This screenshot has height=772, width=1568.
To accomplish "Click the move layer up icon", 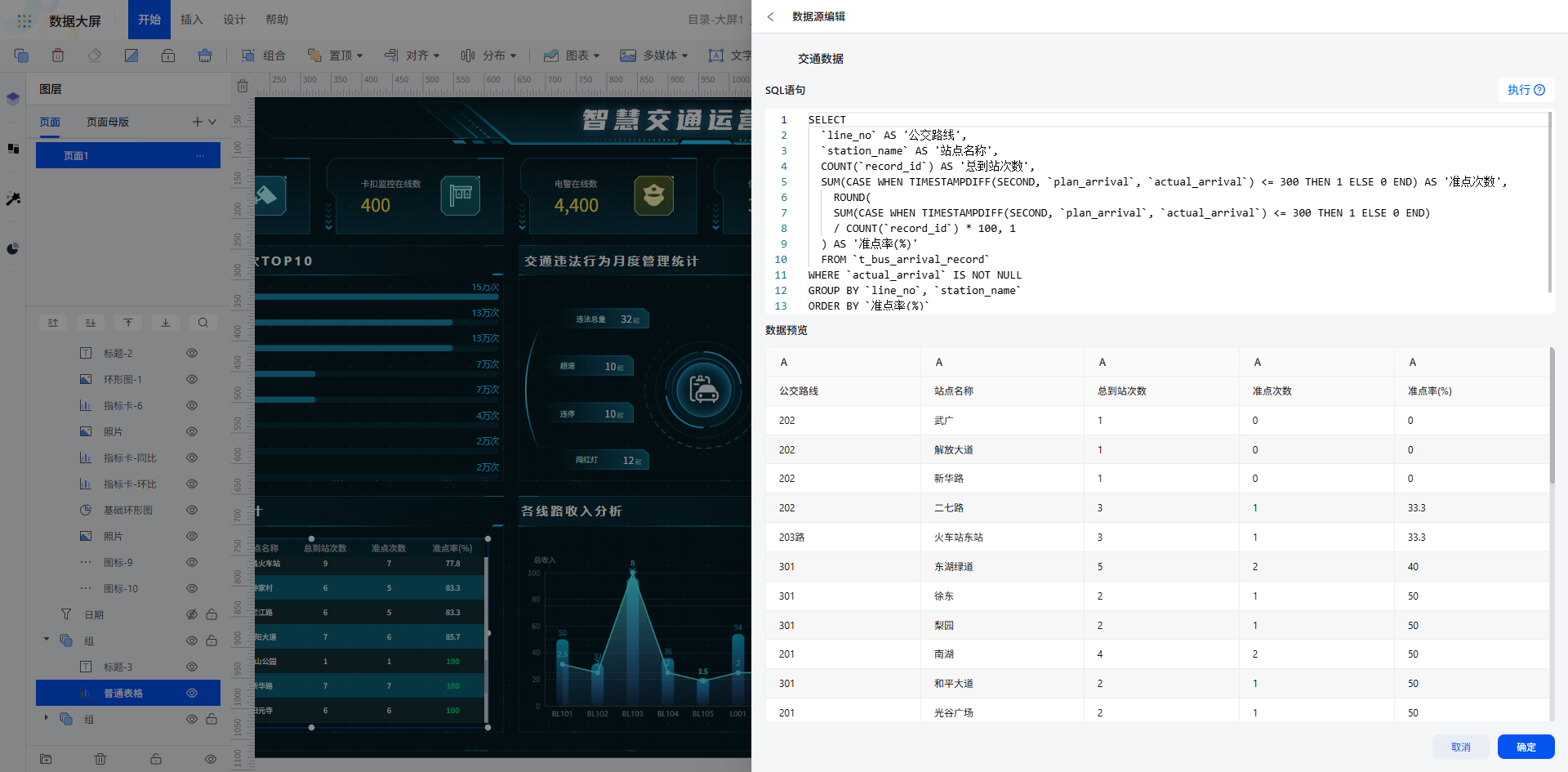I will click(x=53, y=323).
